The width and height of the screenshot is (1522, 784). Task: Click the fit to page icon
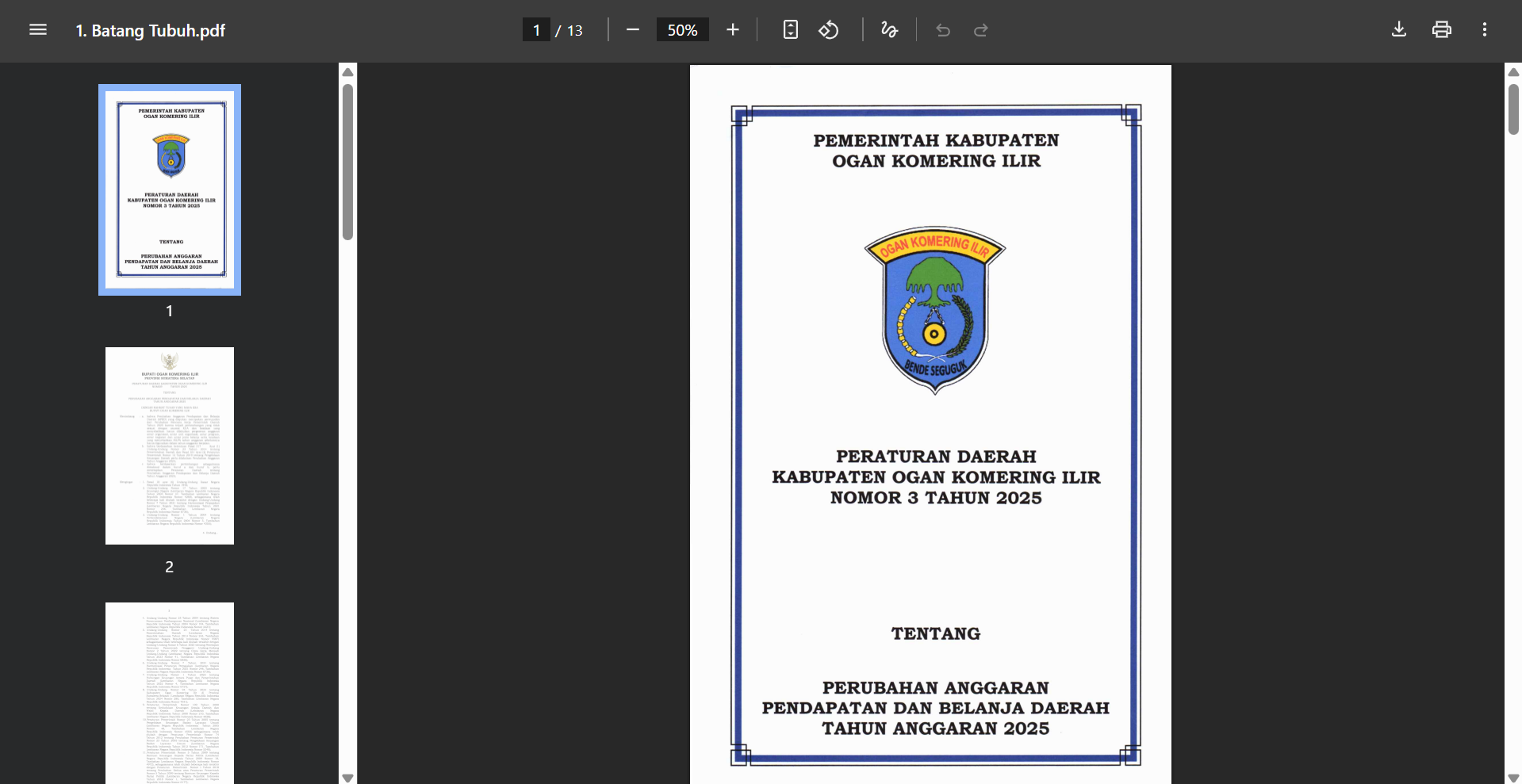coord(790,30)
